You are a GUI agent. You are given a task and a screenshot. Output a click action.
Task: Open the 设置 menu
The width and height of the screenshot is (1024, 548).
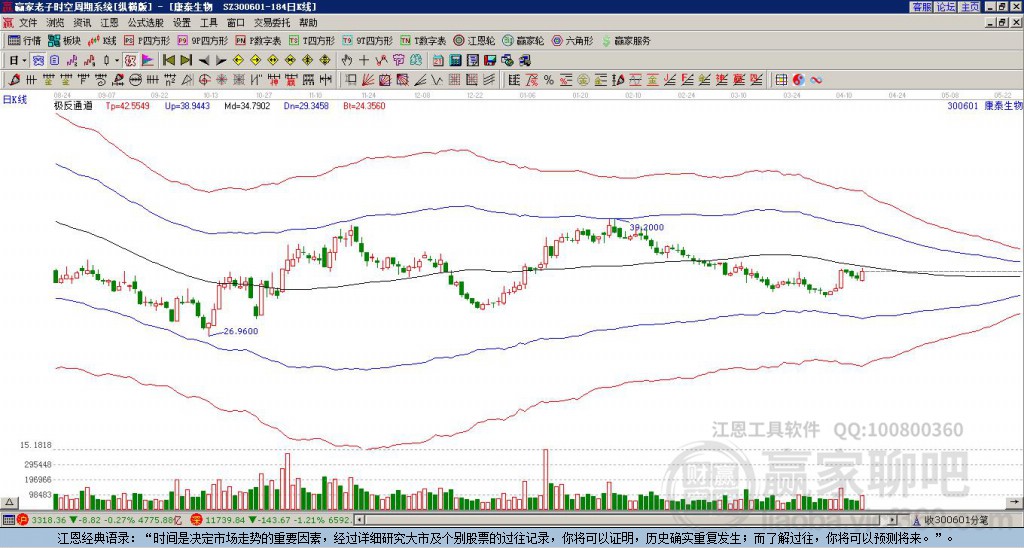182,23
